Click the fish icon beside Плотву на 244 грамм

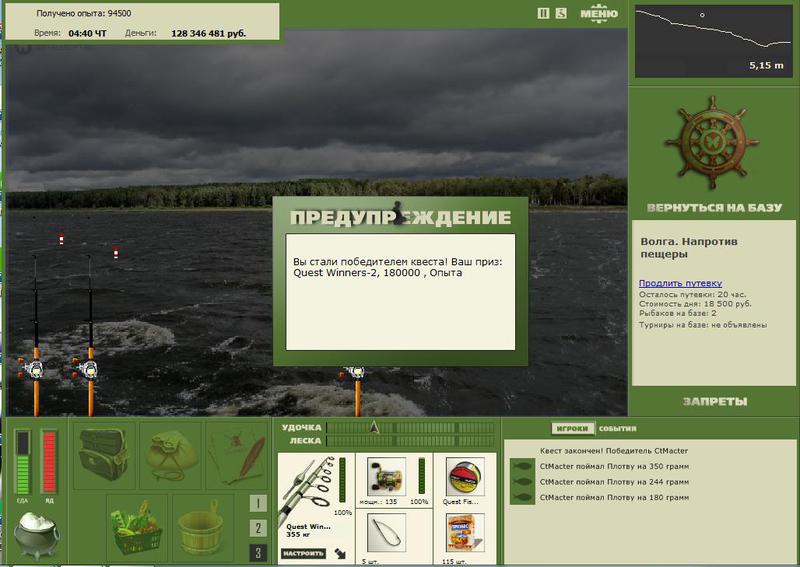tap(522, 482)
